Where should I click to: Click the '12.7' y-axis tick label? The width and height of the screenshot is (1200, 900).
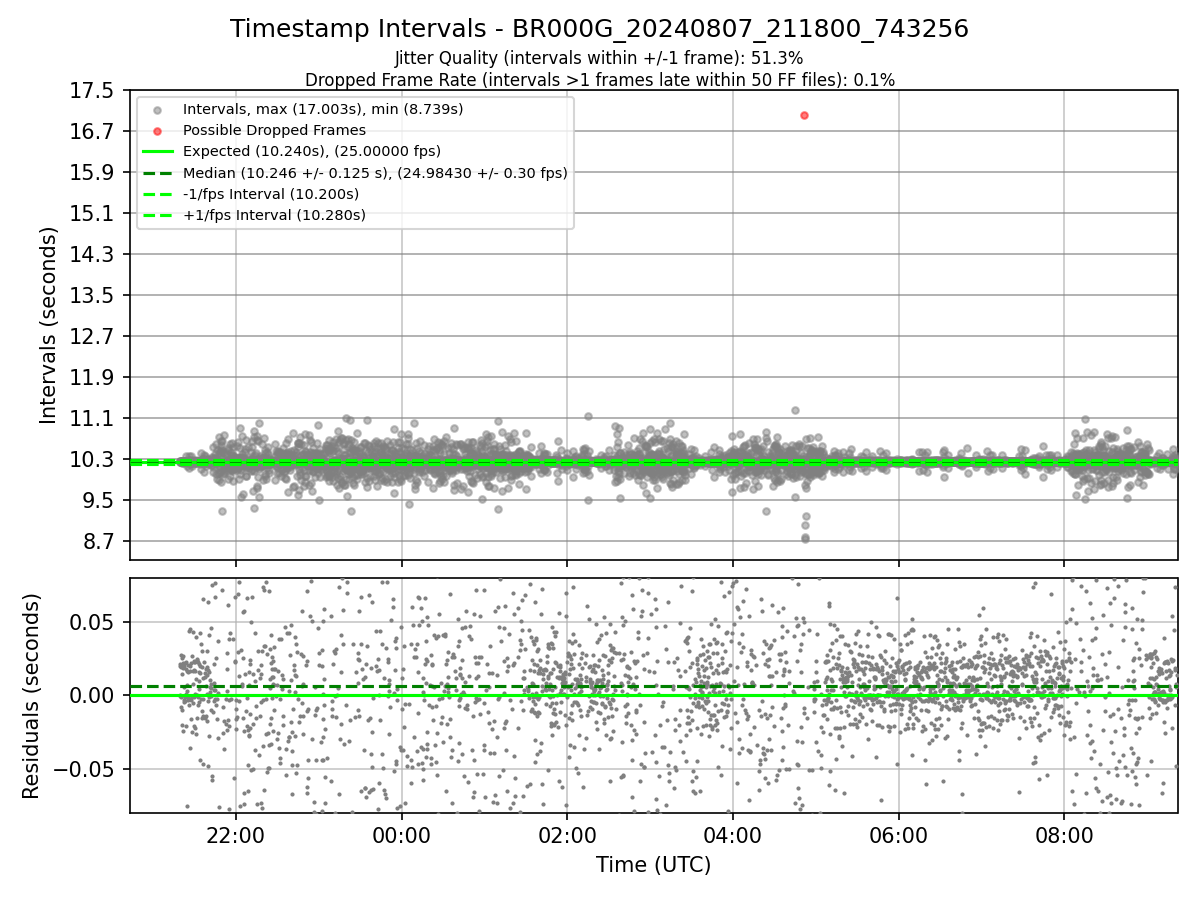[x=94, y=337]
